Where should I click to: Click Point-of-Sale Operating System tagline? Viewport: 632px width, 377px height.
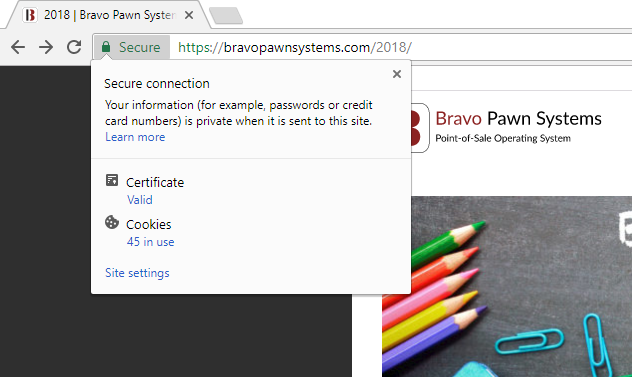point(503,138)
